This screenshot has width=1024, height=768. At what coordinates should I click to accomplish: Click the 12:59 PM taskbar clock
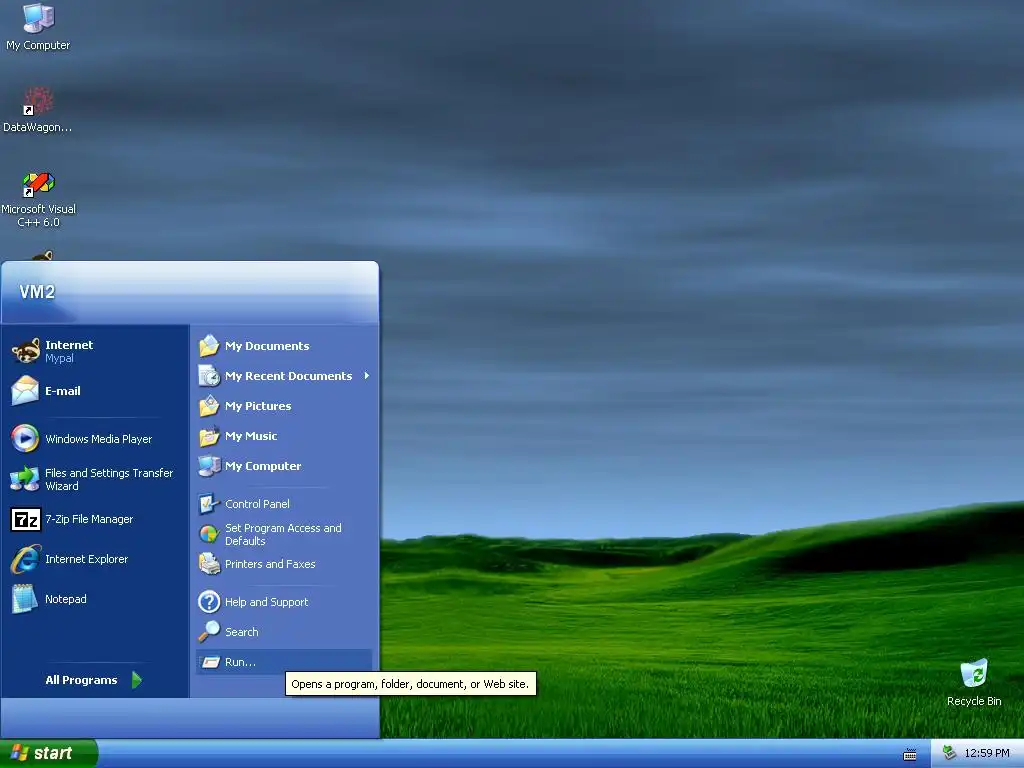[x=987, y=753]
